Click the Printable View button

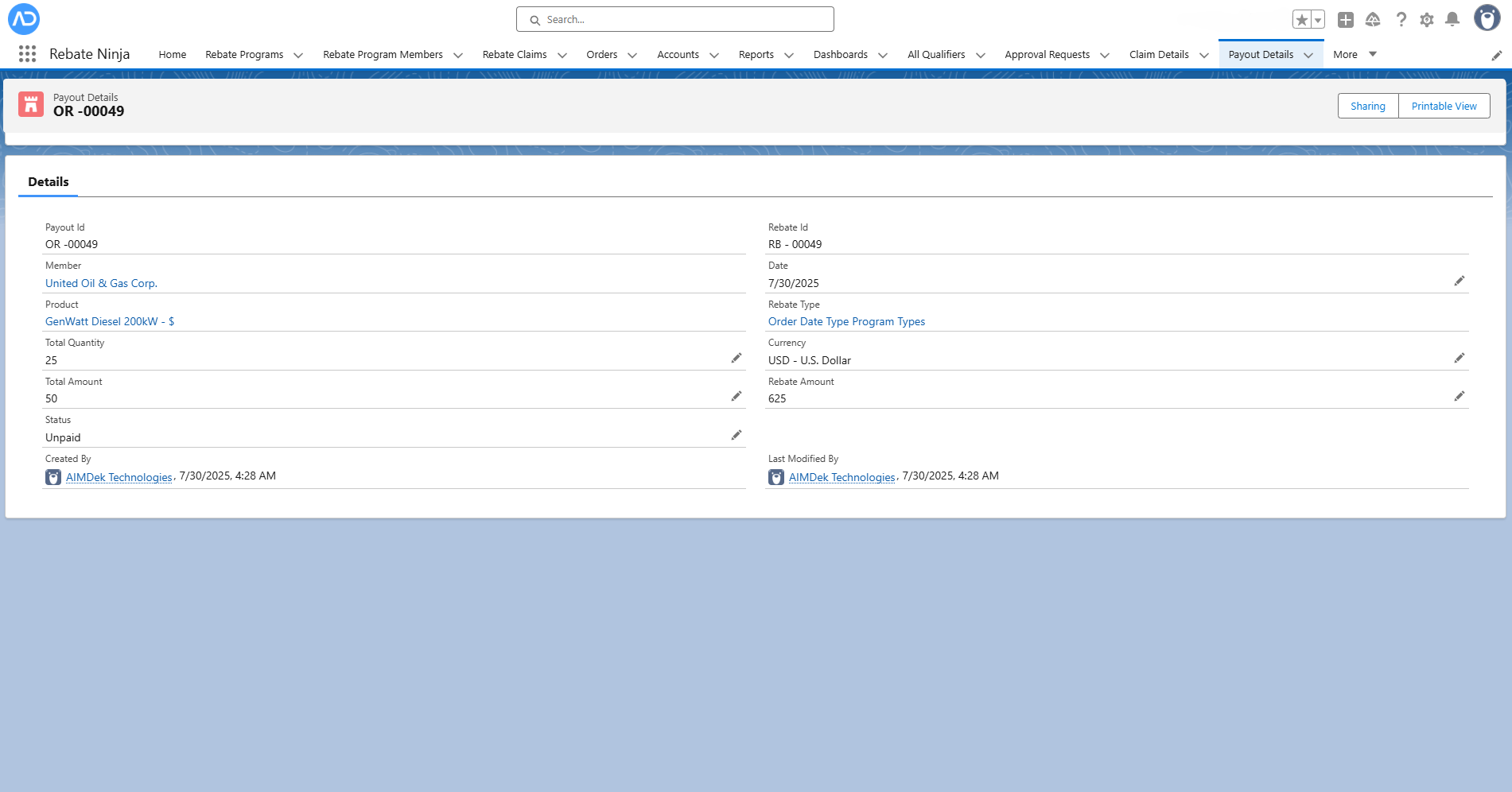click(1444, 107)
